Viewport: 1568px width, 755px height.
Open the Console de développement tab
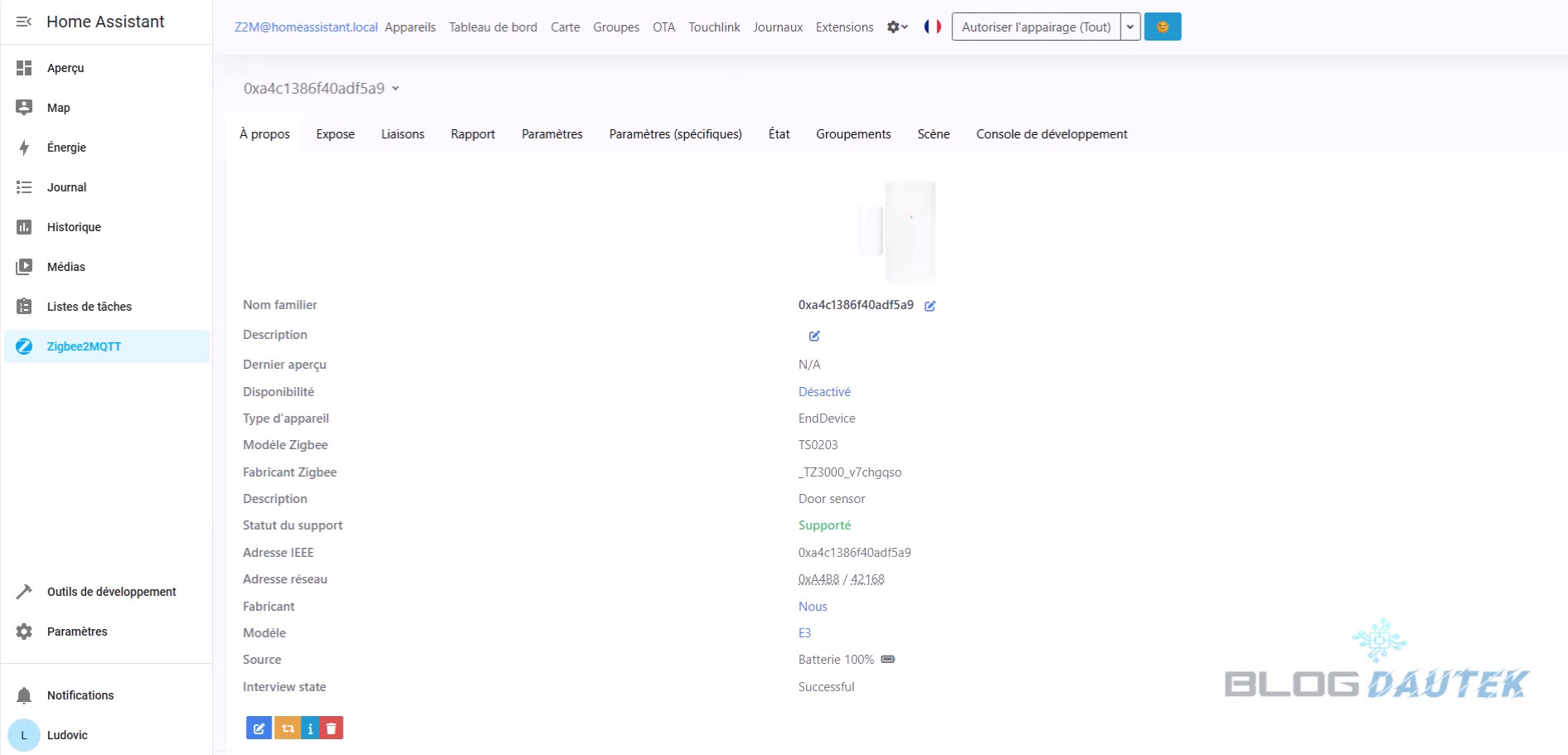[1051, 134]
